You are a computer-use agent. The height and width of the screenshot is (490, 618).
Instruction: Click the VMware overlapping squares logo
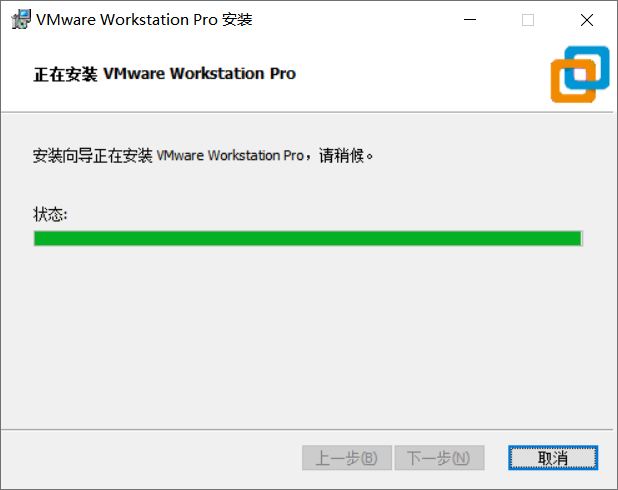coord(580,74)
